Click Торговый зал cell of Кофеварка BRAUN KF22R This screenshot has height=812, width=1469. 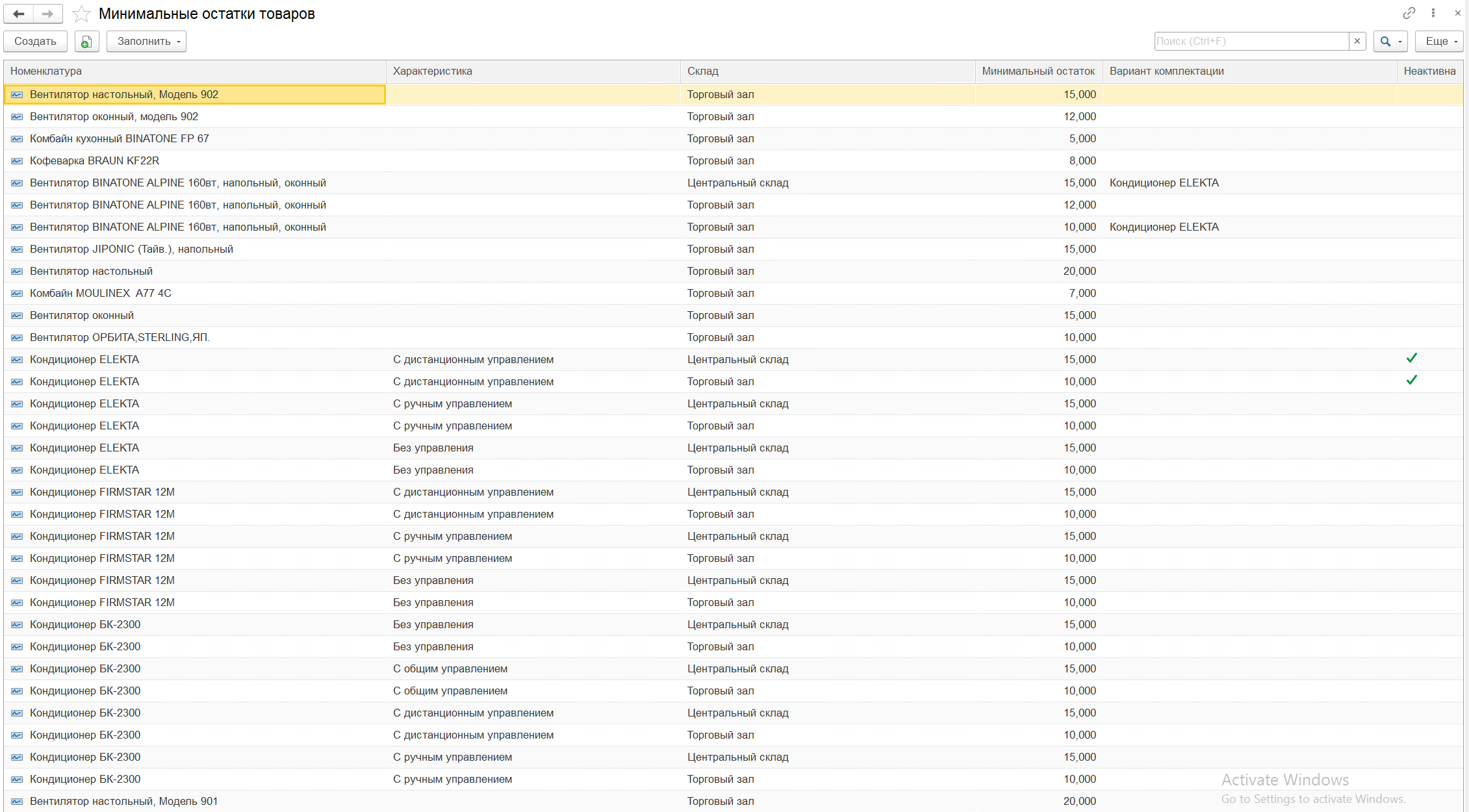721,161
